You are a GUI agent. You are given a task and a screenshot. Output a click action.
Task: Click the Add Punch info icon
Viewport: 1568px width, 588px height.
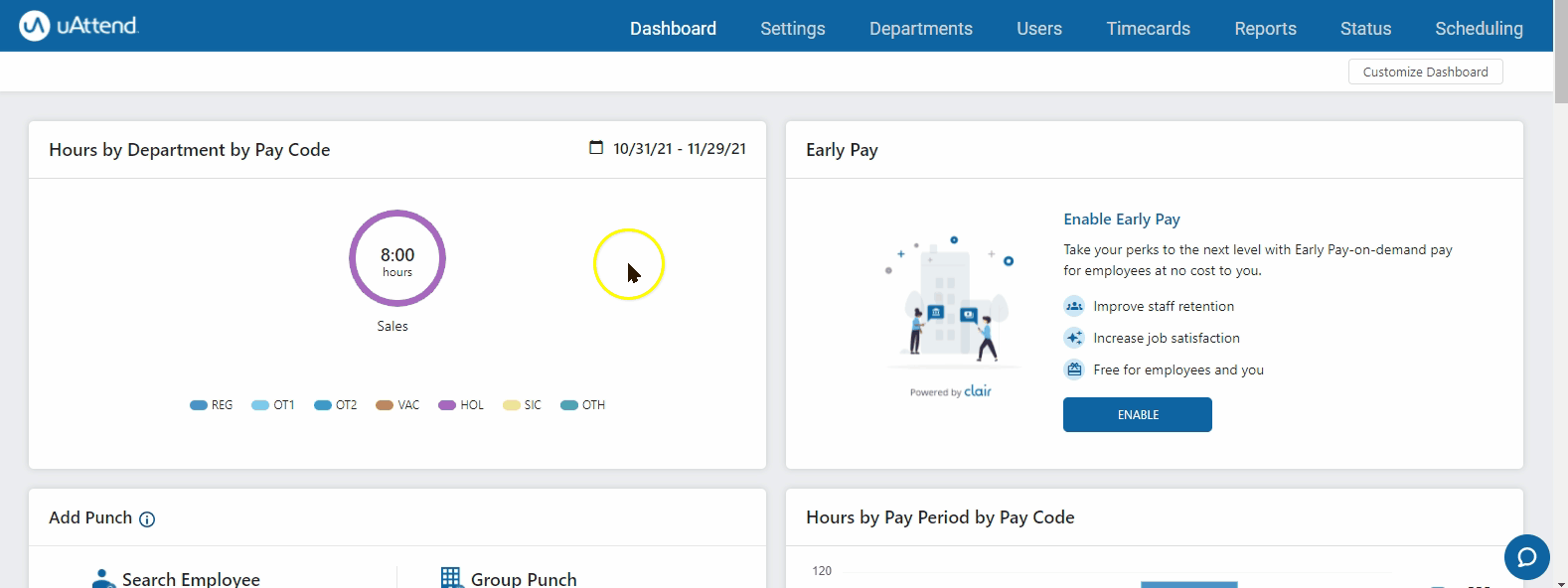coord(147,519)
